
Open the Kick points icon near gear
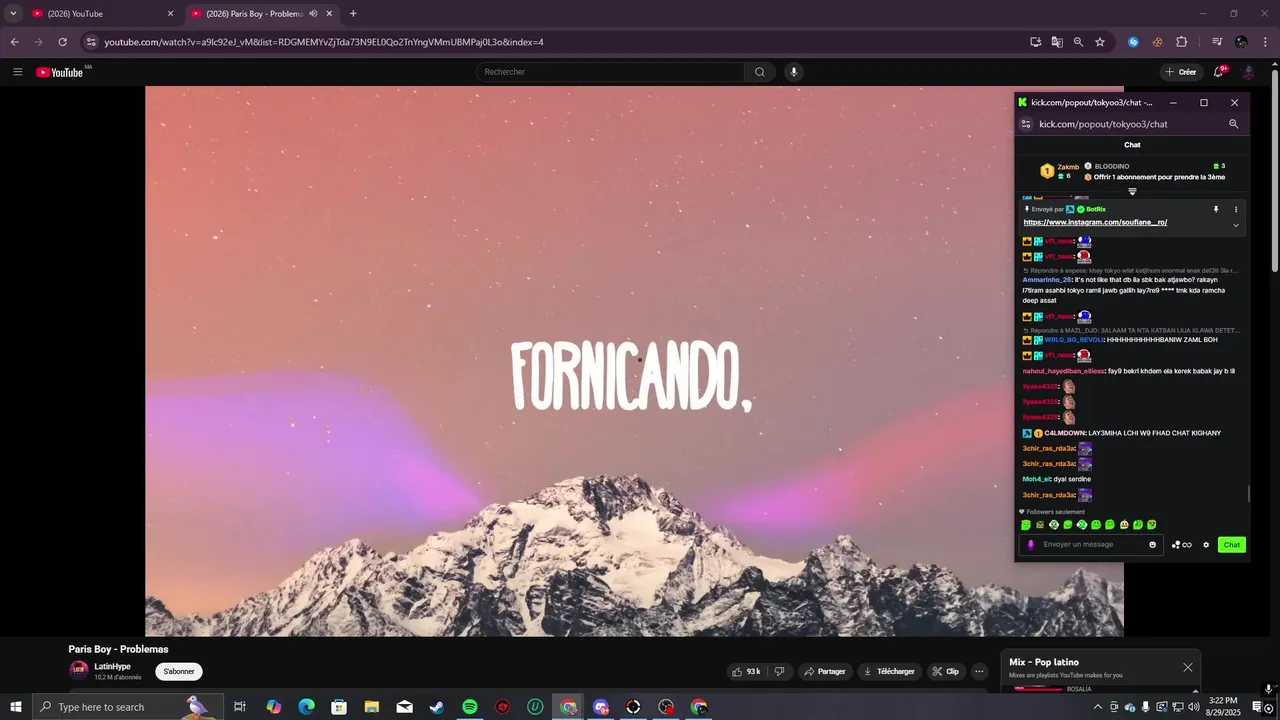[1181, 545]
